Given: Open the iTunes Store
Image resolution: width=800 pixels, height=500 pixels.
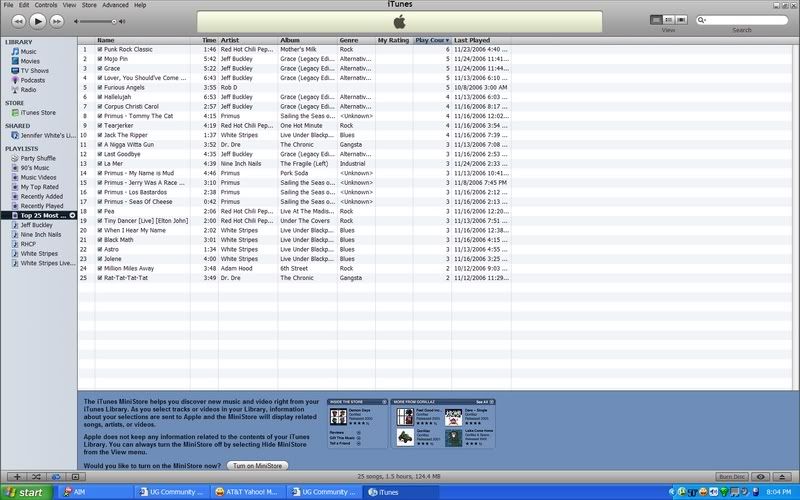Looking at the screenshot, I should click(x=34, y=113).
